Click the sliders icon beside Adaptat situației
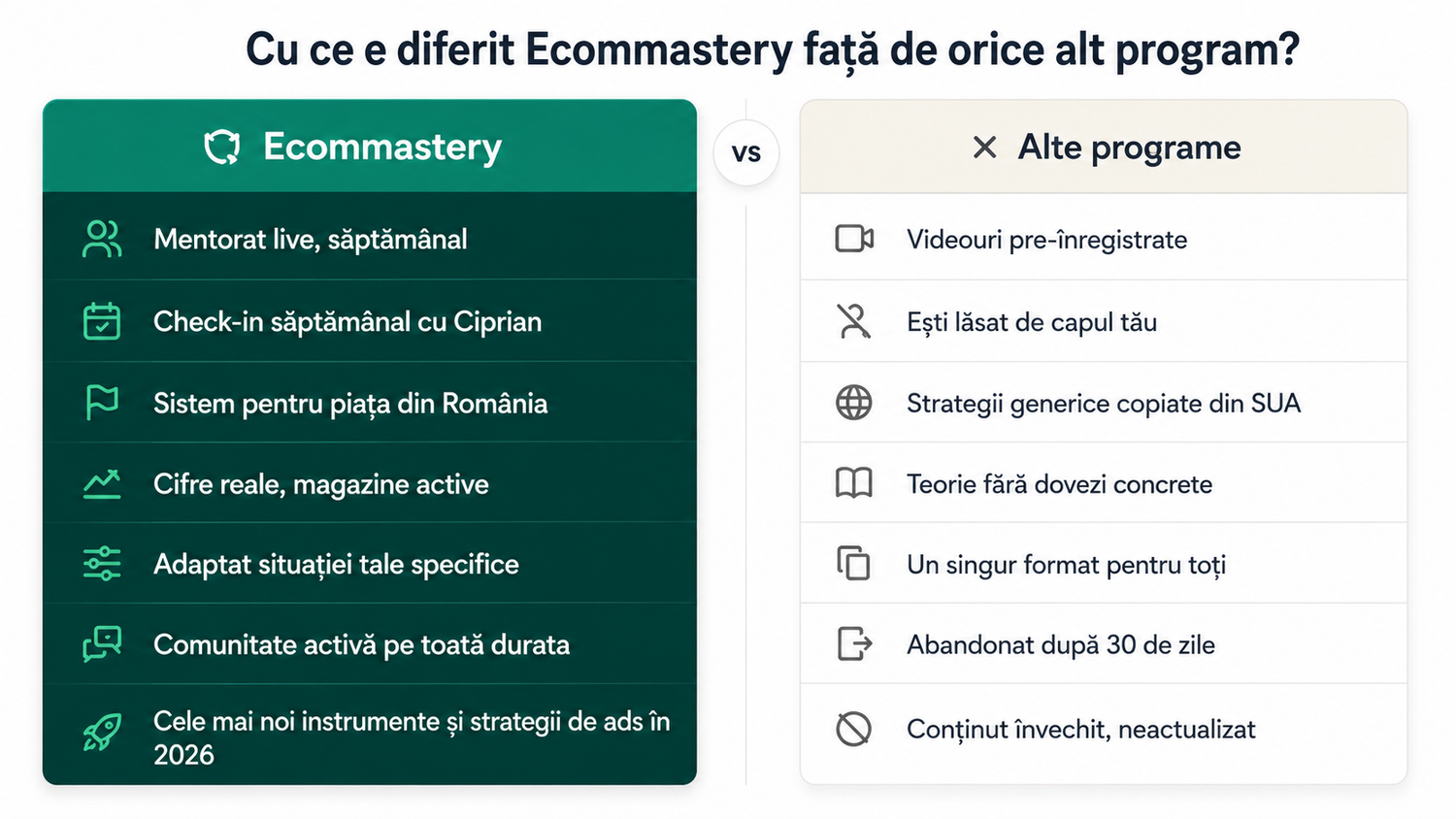The image size is (1456, 819). point(102,564)
